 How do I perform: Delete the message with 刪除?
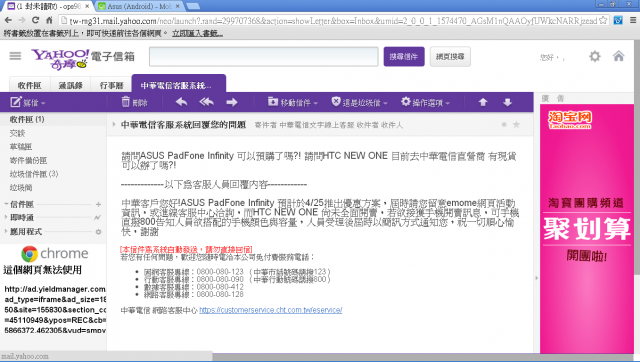135,102
